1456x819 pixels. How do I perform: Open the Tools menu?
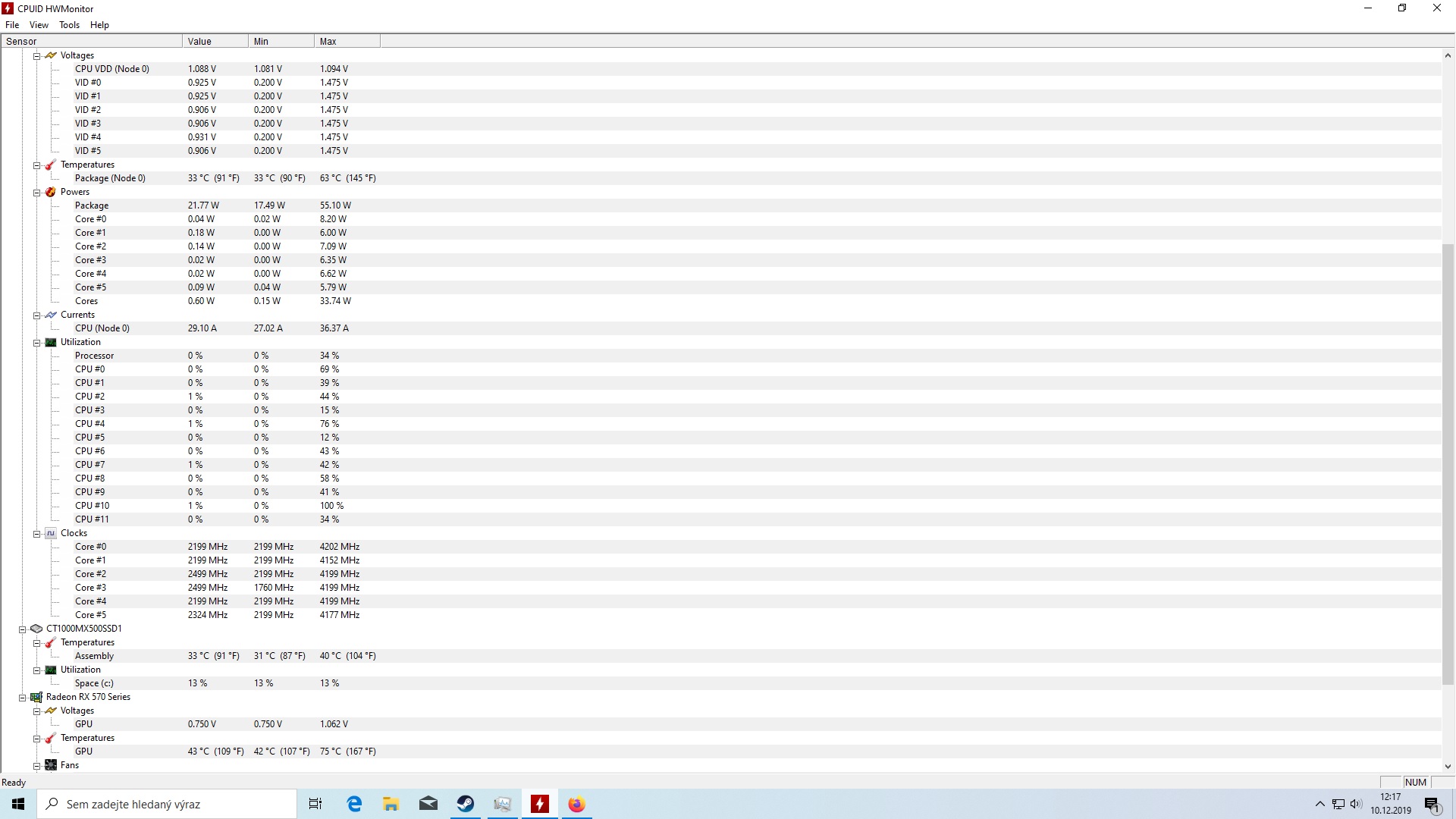[69, 25]
